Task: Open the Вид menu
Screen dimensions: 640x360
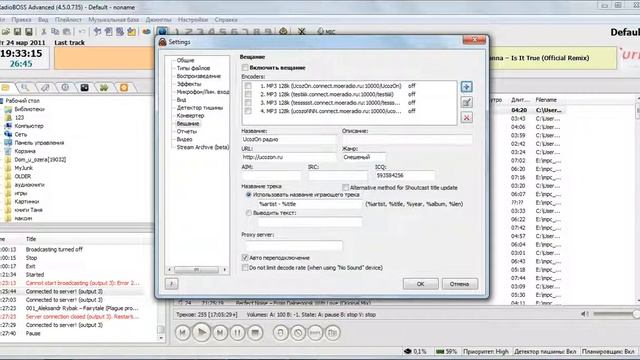Action: [x=43, y=20]
